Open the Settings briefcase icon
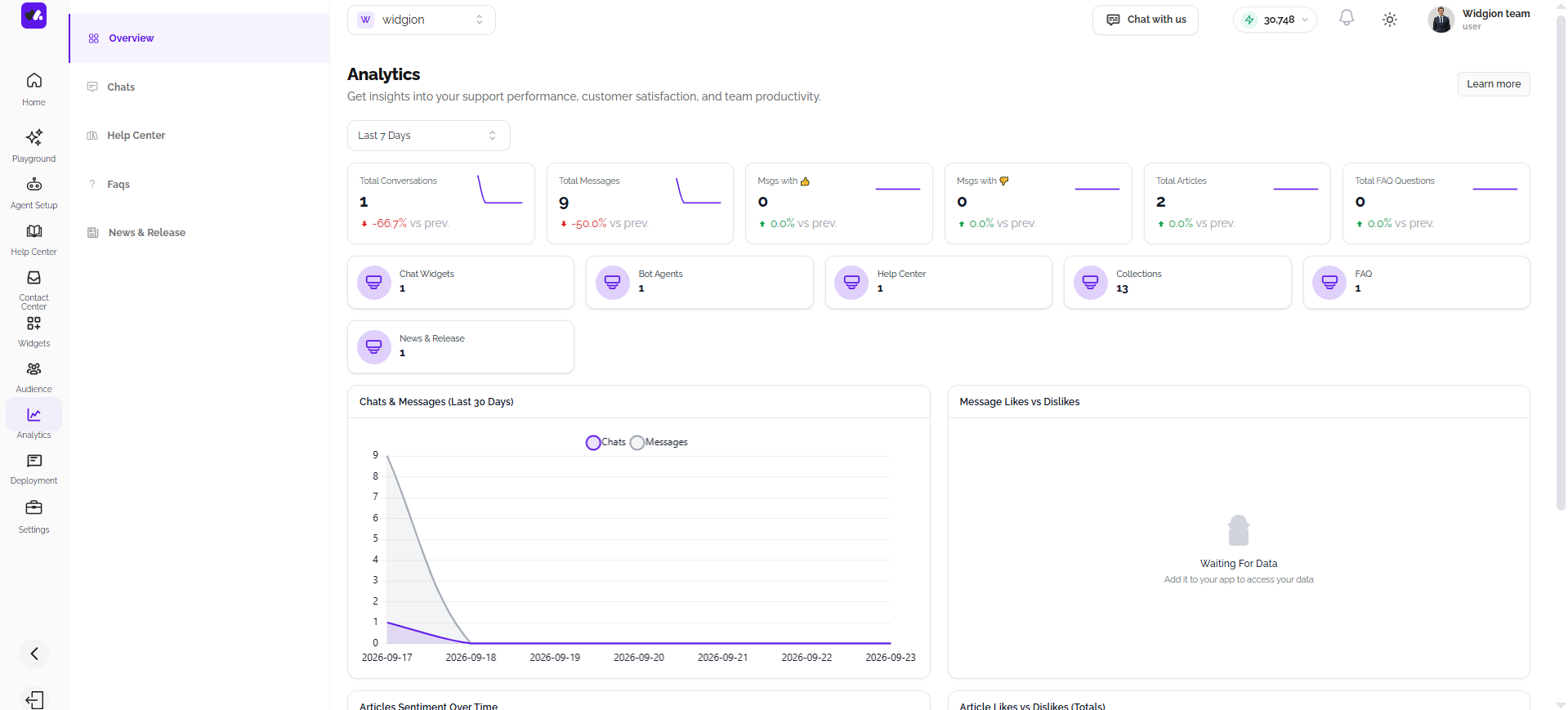The image size is (1568, 710). [34, 507]
